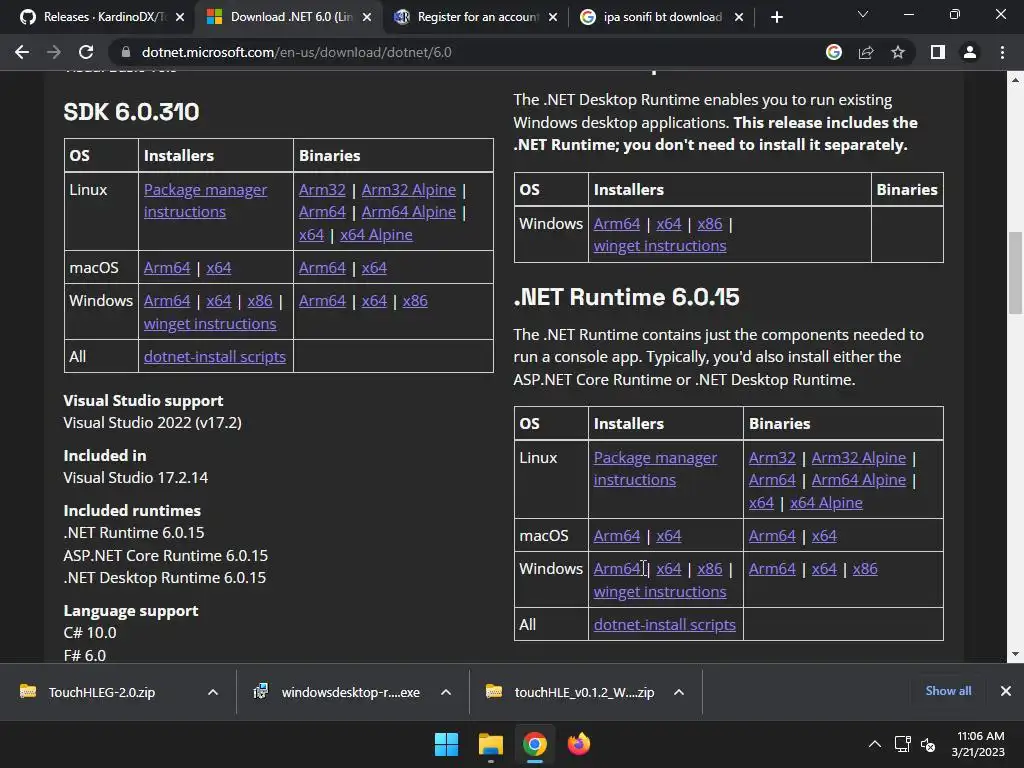Open SDK Linux Package manager instructions

pos(205,200)
